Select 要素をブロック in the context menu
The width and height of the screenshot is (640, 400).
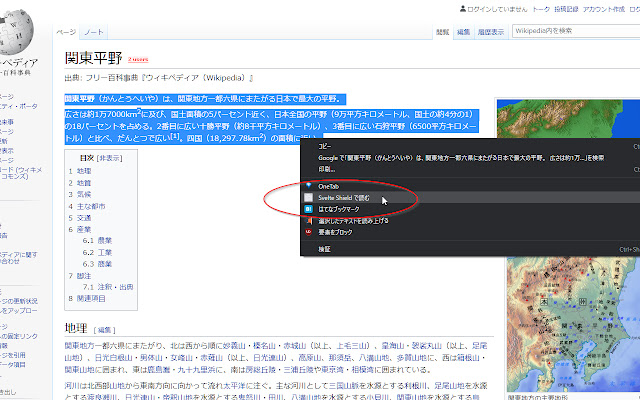(470, 232)
